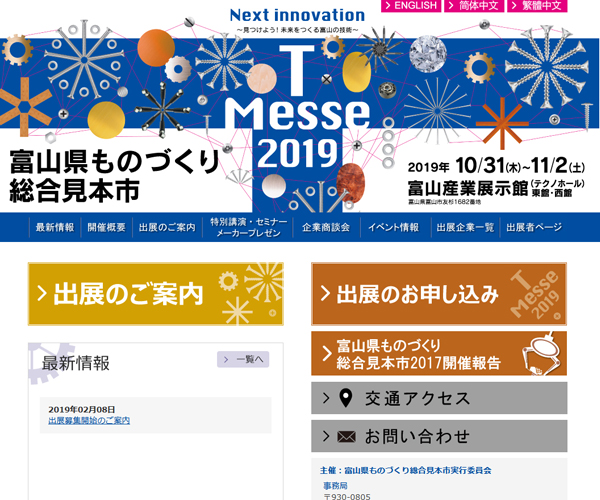Click the 一覧へ button

coord(243,359)
